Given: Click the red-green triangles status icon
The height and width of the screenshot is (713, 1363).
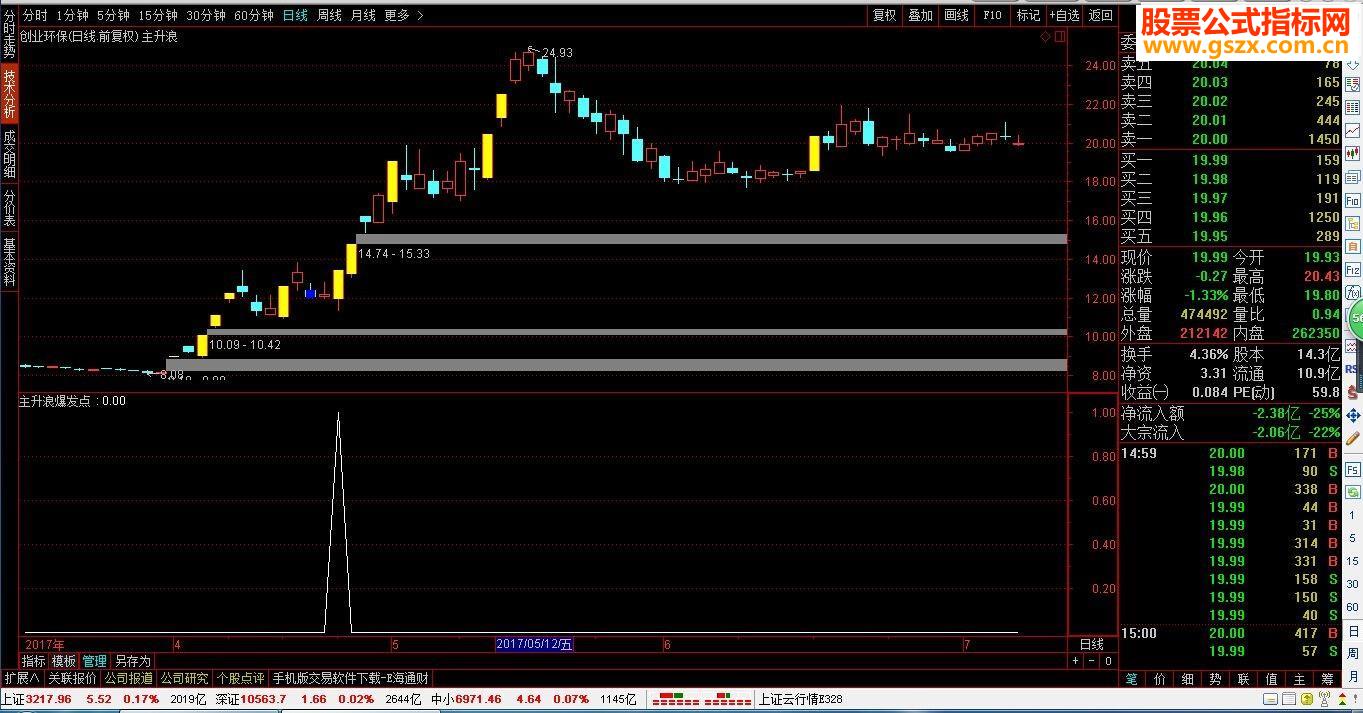Looking at the screenshot, I should tap(1342, 699).
